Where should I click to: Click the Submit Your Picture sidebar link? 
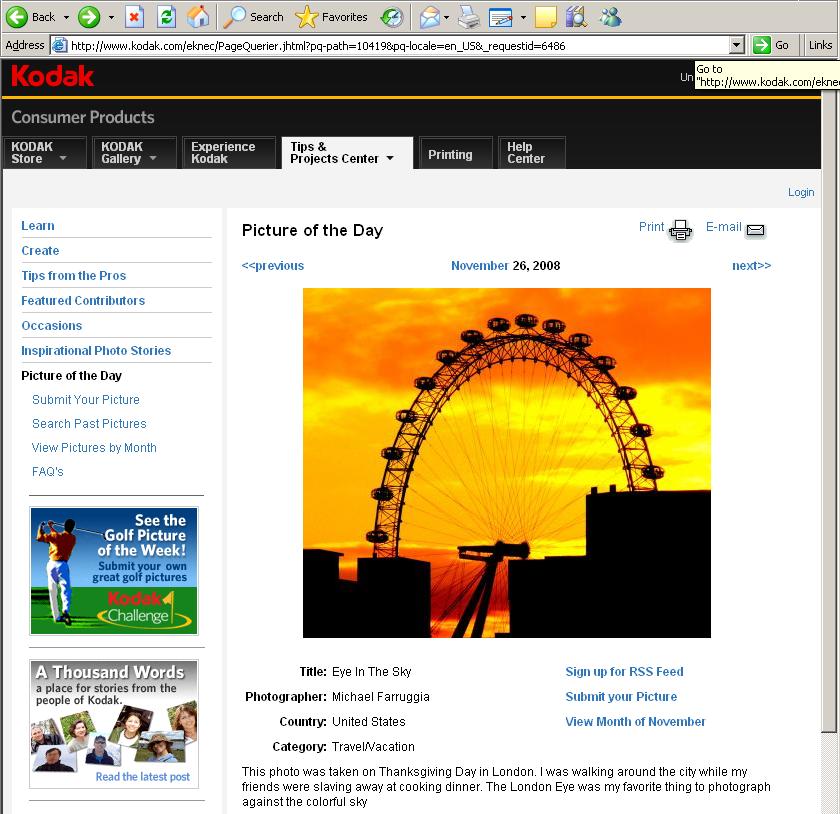tap(86, 400)
